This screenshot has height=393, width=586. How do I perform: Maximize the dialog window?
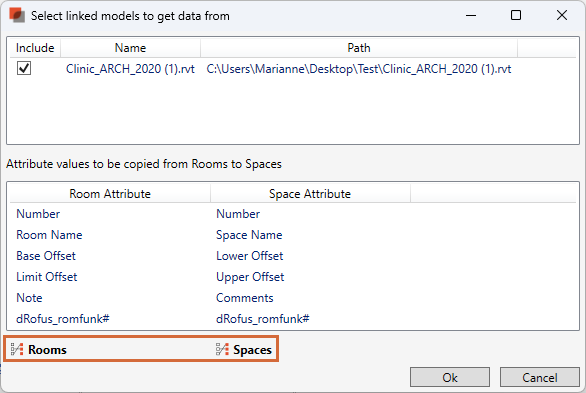(x=516, y=15)
